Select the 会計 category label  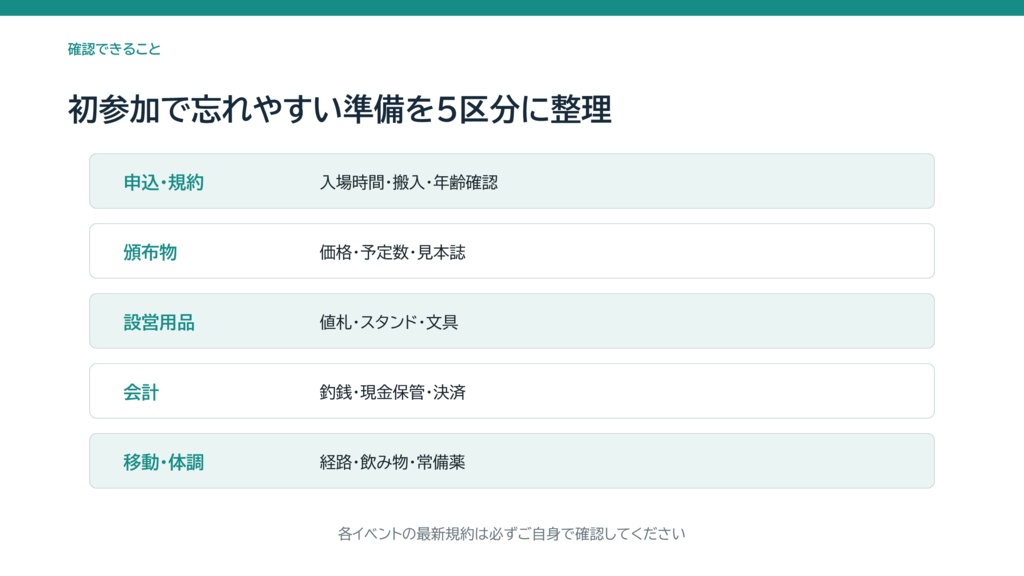click(141, 392)
